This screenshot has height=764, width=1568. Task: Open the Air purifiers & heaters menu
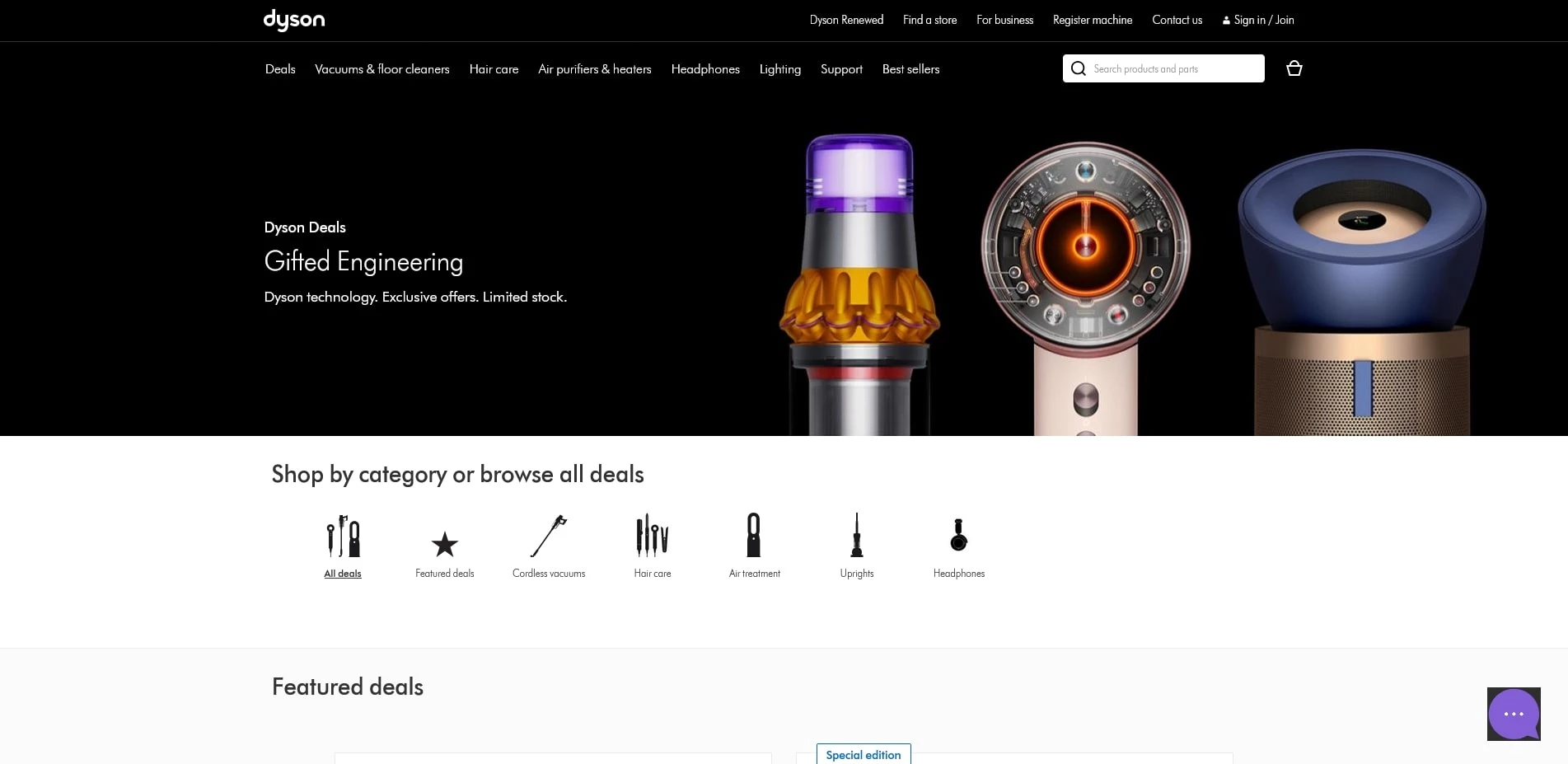tap(594, 69)
